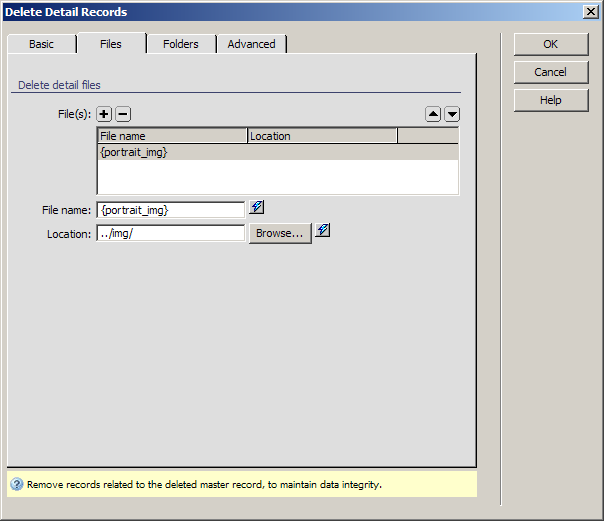This screenshot has width=604, height=521.
Task: Open dynamic data picker beside File name field
Action: click(257, 208)
